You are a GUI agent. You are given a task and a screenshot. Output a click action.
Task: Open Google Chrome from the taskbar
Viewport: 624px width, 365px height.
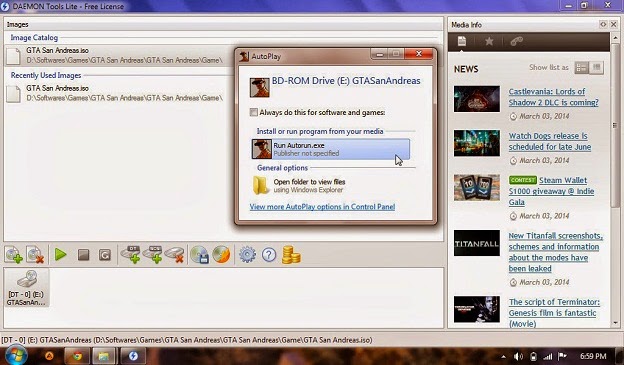[x=77, y=356]
